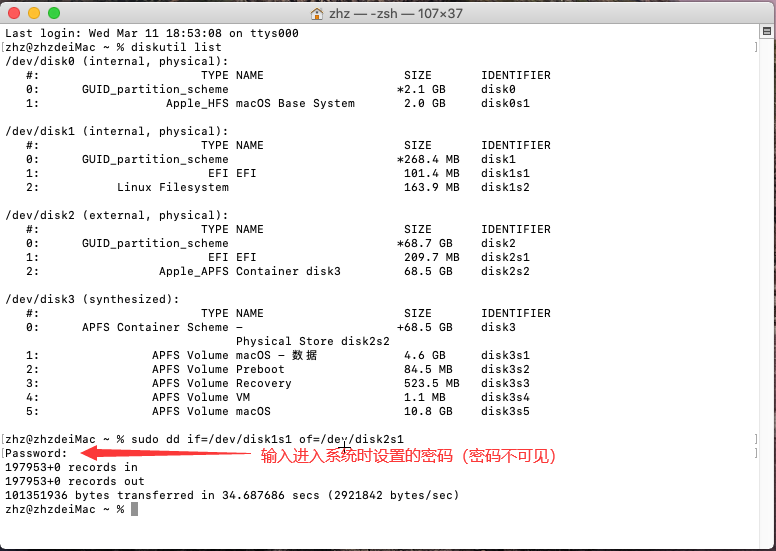
Task: Click the home folder icon in title bar
Action: 317,14
